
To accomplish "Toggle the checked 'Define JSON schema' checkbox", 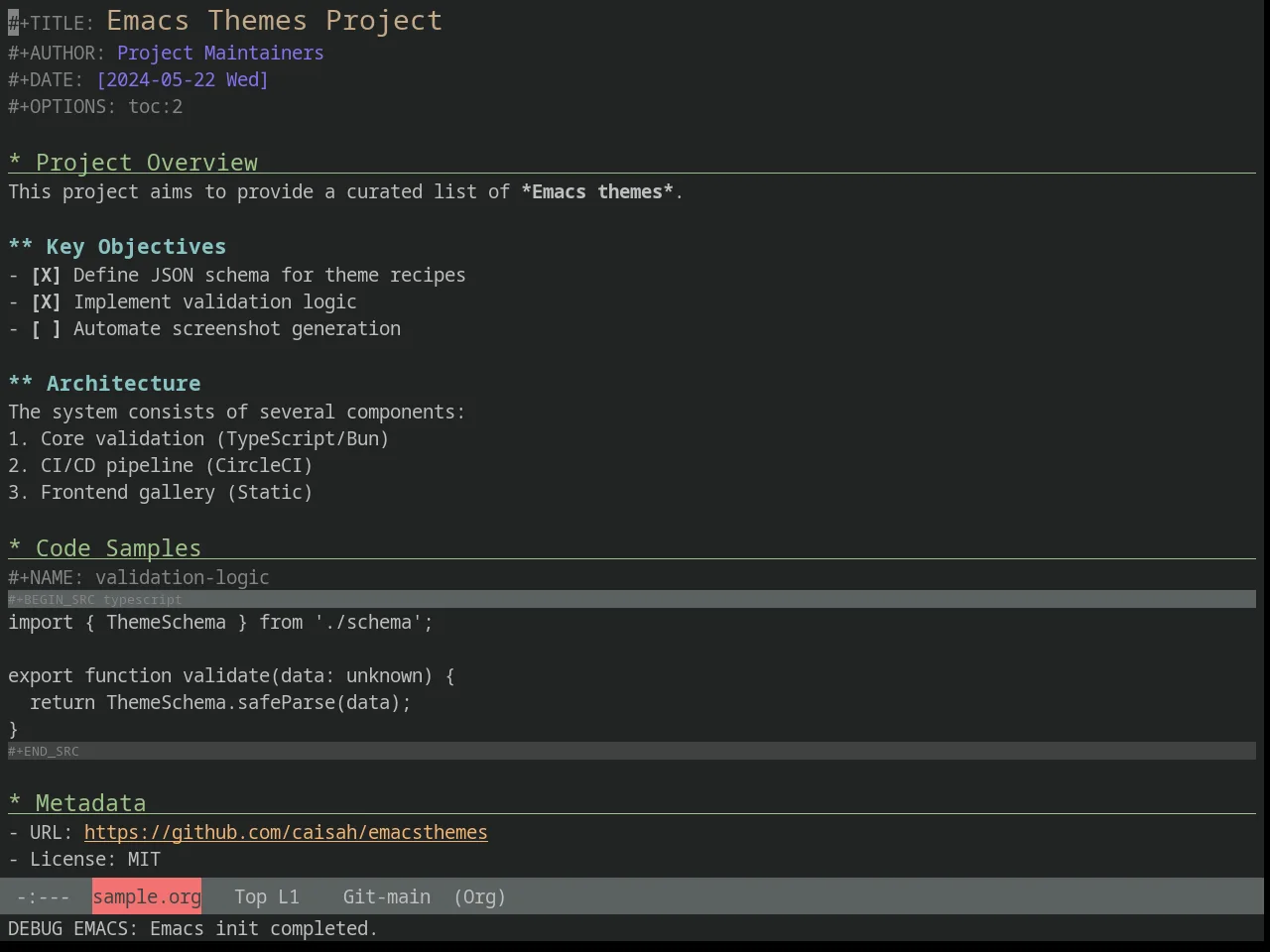I will [46, 276].
